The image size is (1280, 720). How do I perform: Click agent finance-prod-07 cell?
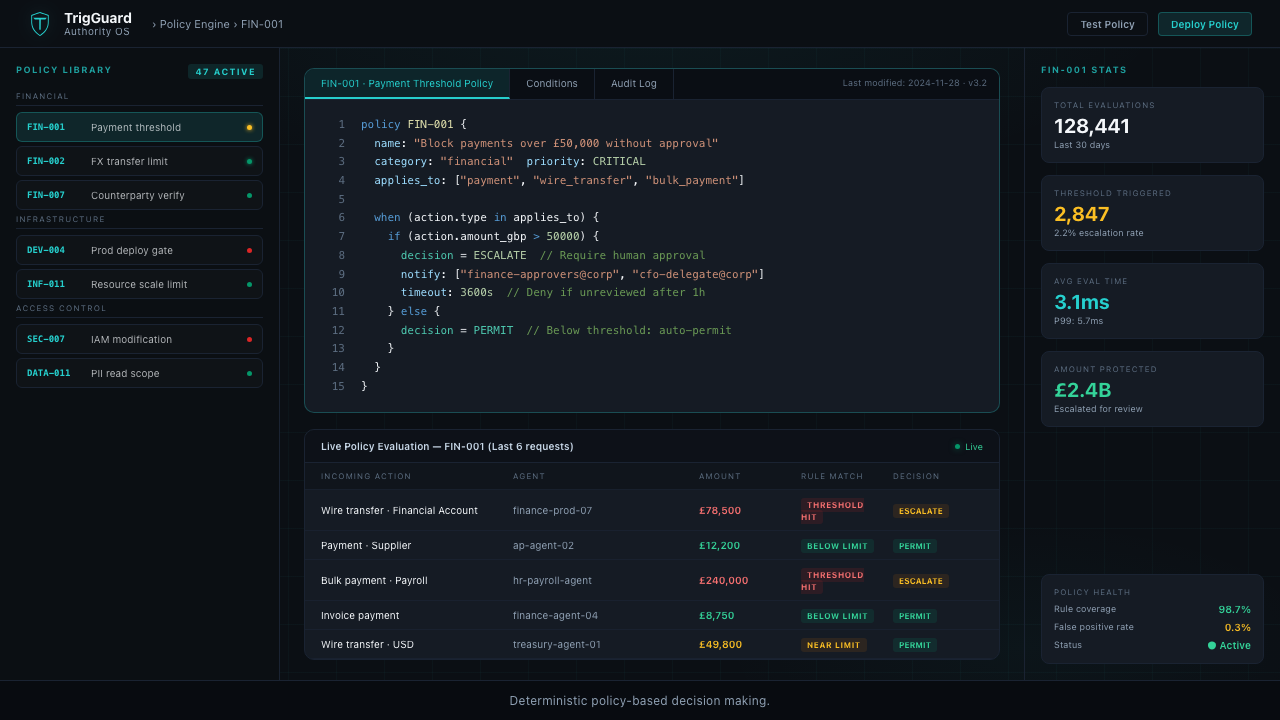[x=552, y=510]
